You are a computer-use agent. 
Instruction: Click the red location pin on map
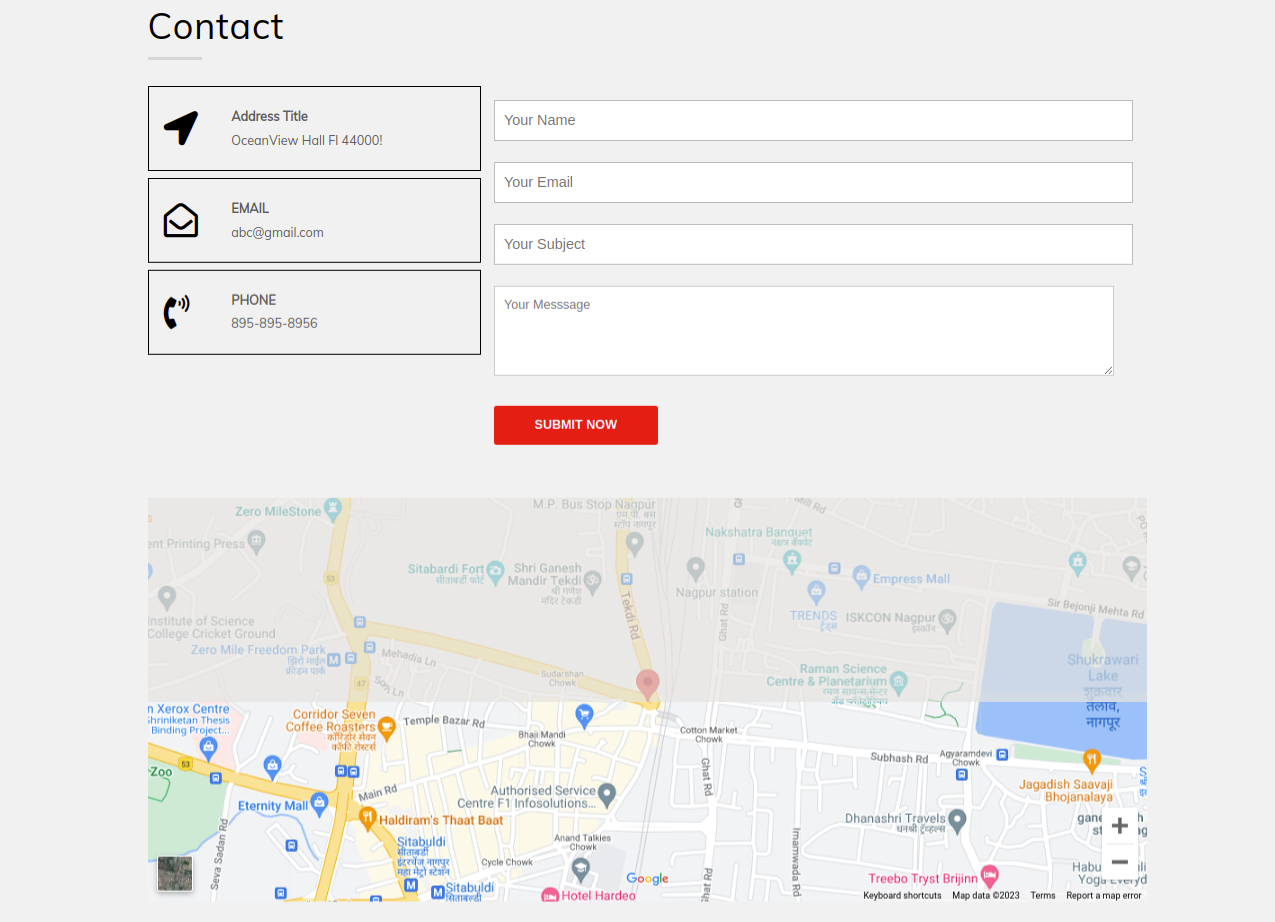pos(648,685)
